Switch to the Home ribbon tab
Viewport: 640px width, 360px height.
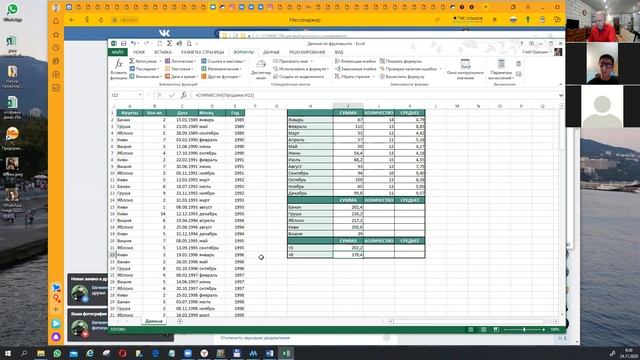coord(139,52)
